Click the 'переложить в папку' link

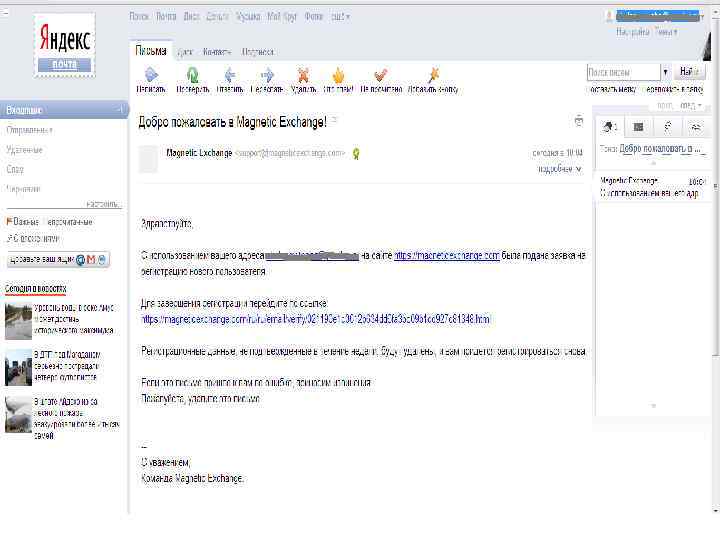[x=674, y=89]
